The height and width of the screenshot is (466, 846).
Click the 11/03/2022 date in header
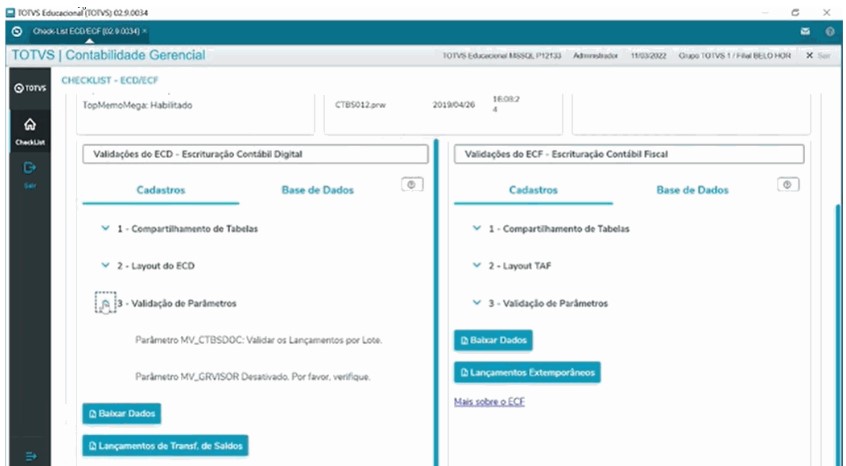pos(648,56)
